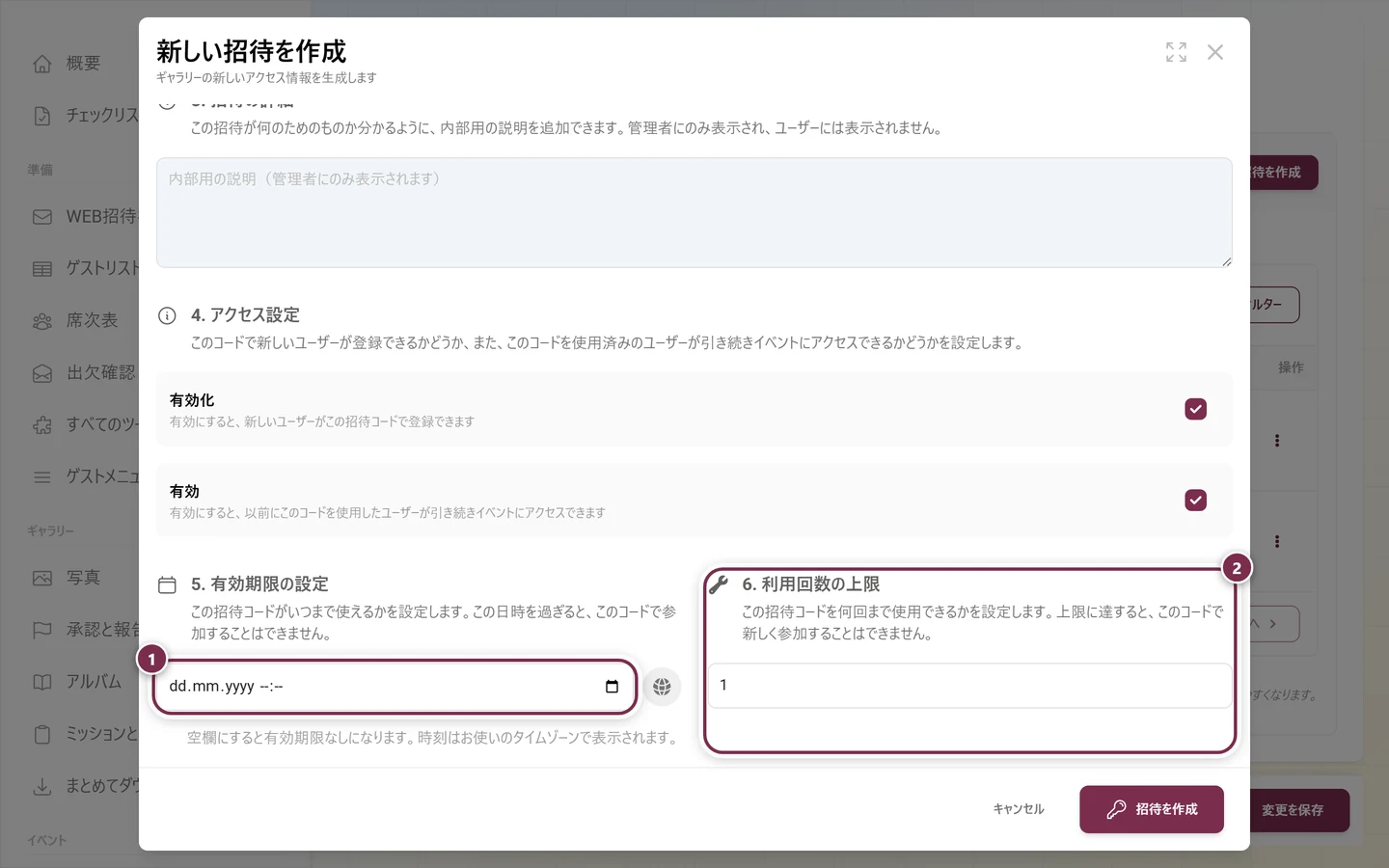
Task: Click the next-page chevron in background pagination
Action: click(1273, 624)
